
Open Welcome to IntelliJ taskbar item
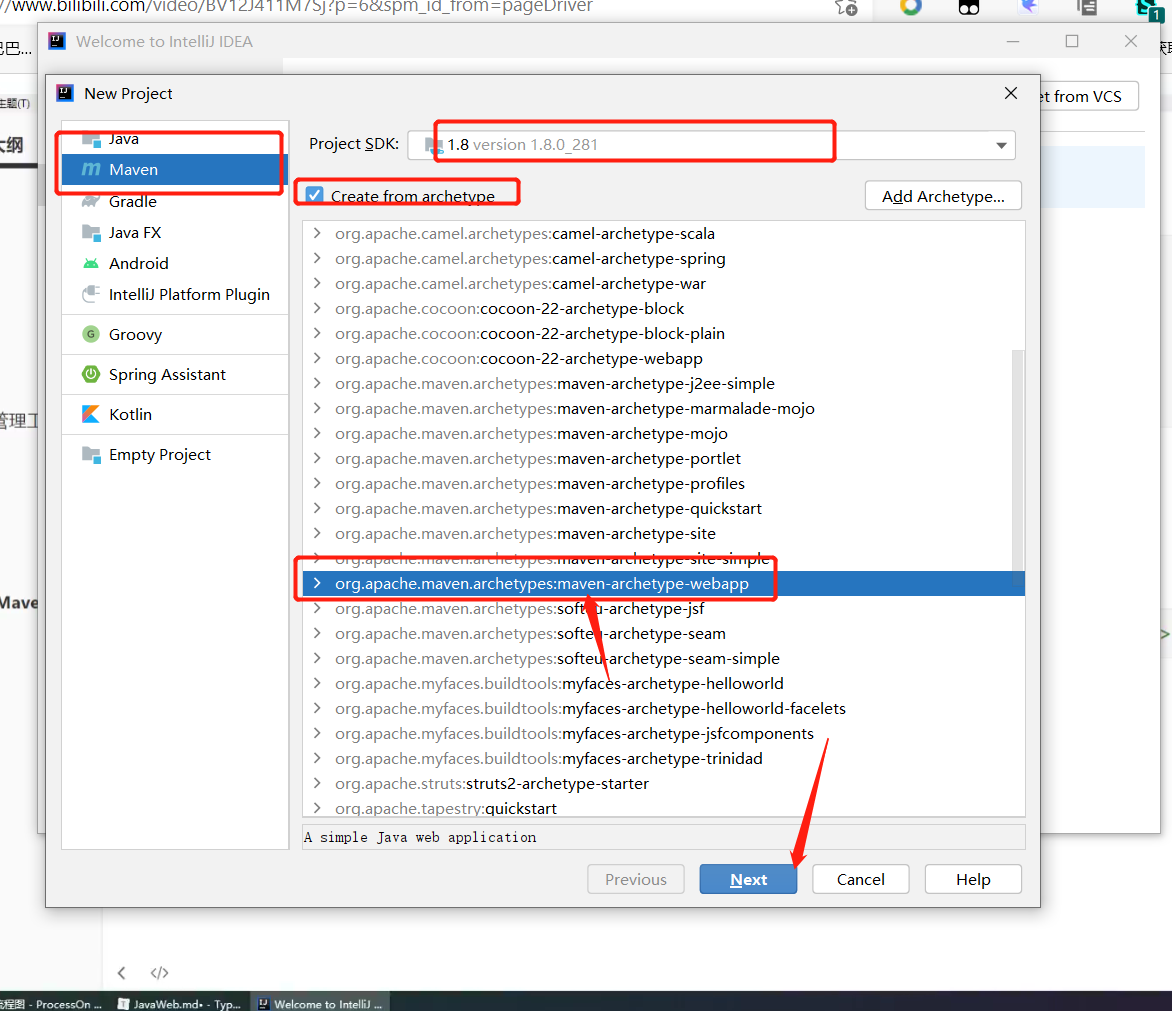320,1004
